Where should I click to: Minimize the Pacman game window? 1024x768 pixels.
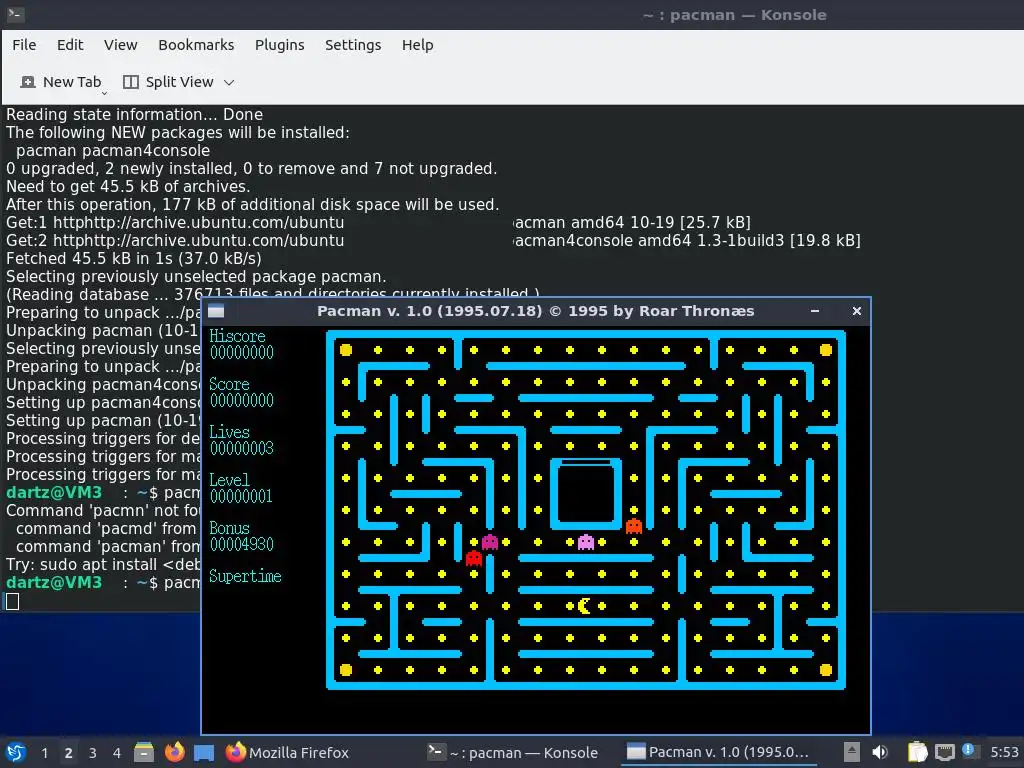point(814,312)
